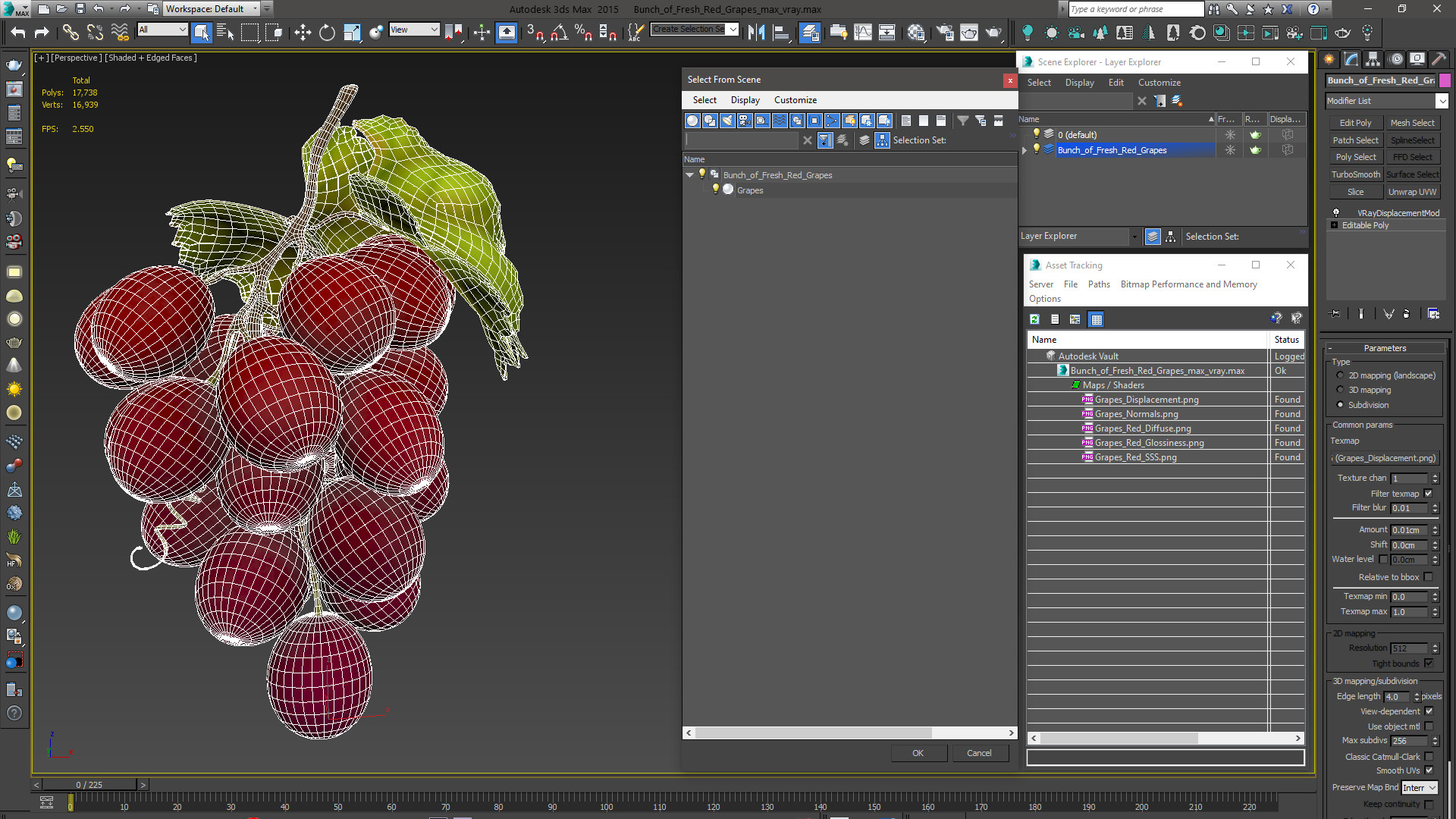Enable the Relative to bbox checkbox
1456x819 pixels.
click(1428, 577)
